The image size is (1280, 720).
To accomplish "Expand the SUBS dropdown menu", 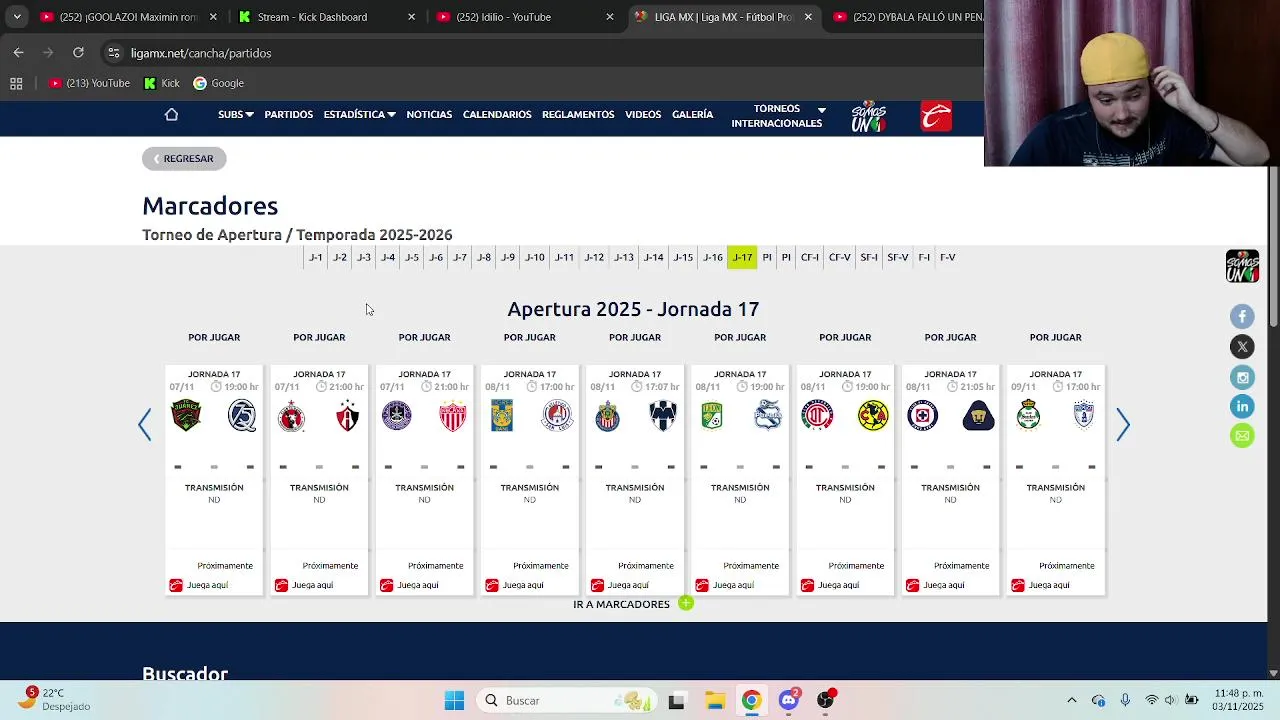I will [236, 115].
